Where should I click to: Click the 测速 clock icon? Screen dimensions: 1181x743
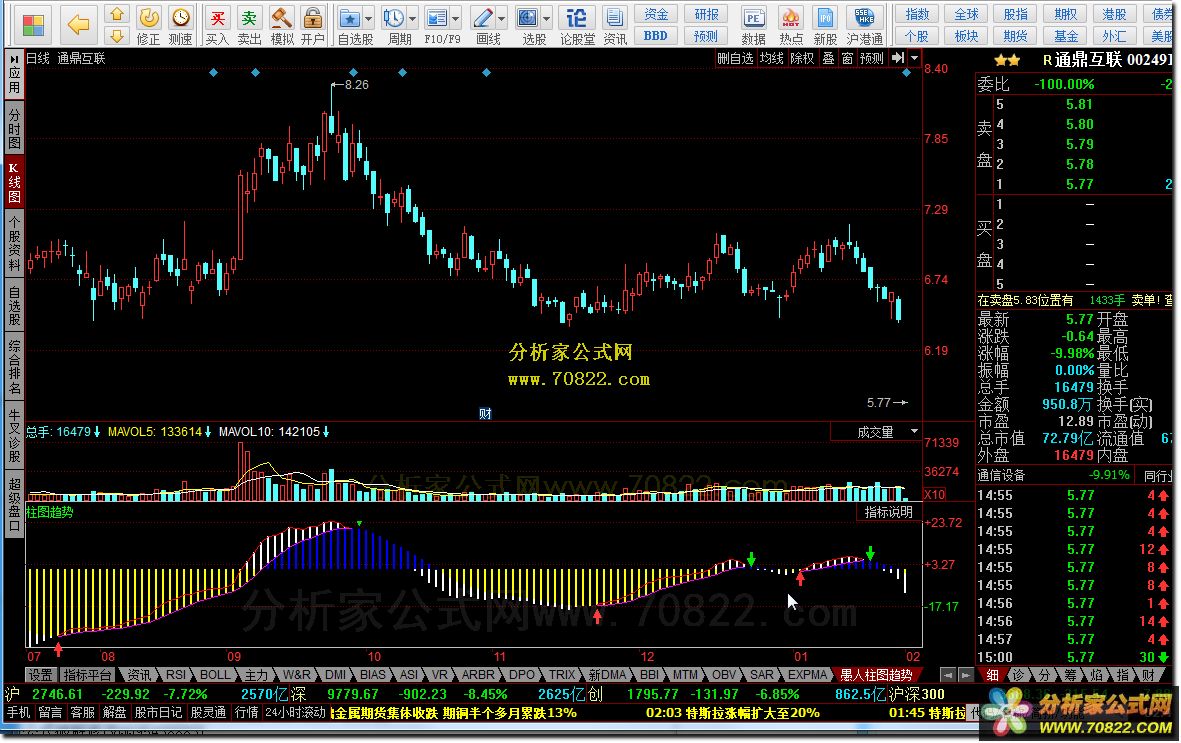coord(180,18)
